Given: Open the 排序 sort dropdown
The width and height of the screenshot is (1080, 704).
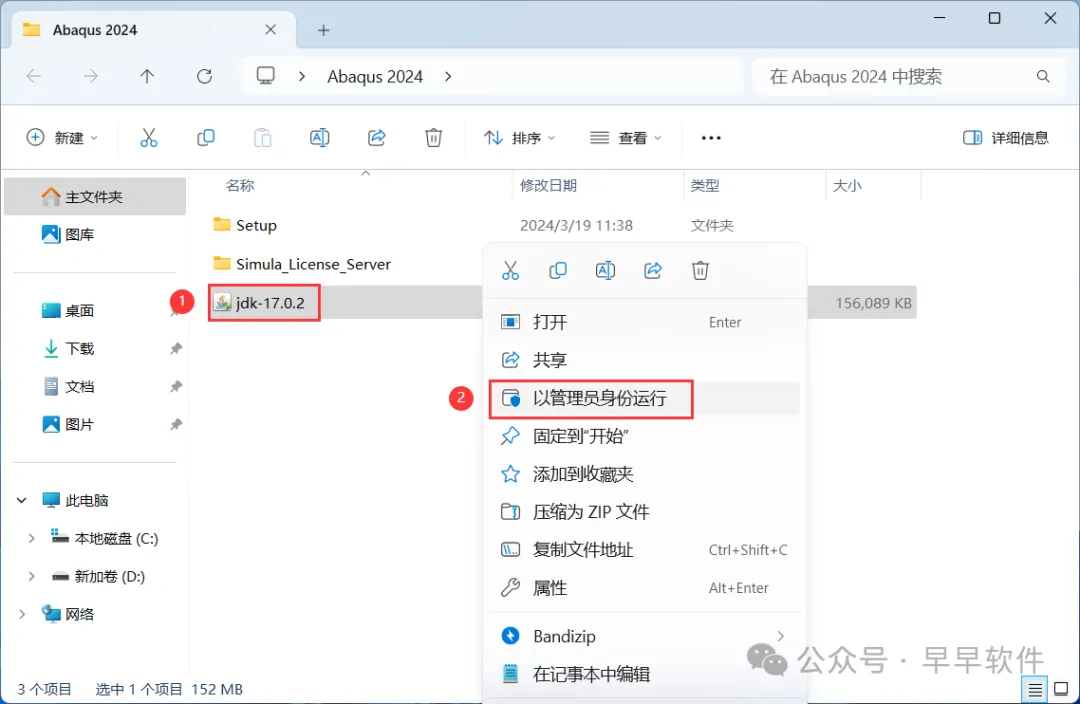Looking at the screenshot, I should point(519,138).
